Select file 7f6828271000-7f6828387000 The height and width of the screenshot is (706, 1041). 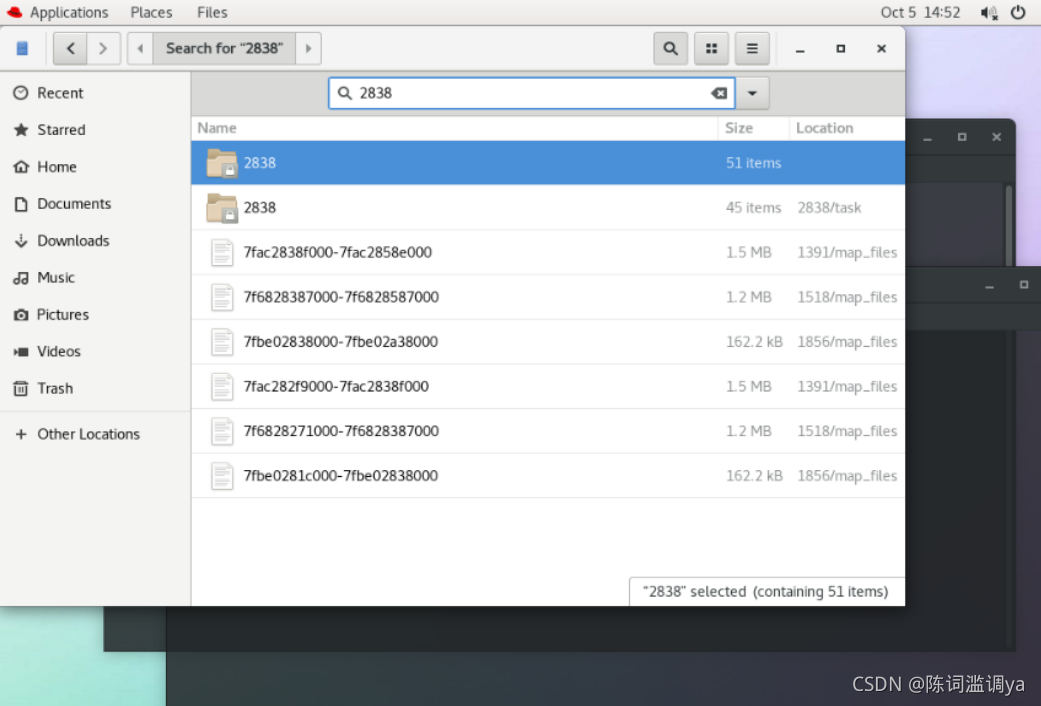[x=548, y=431]
